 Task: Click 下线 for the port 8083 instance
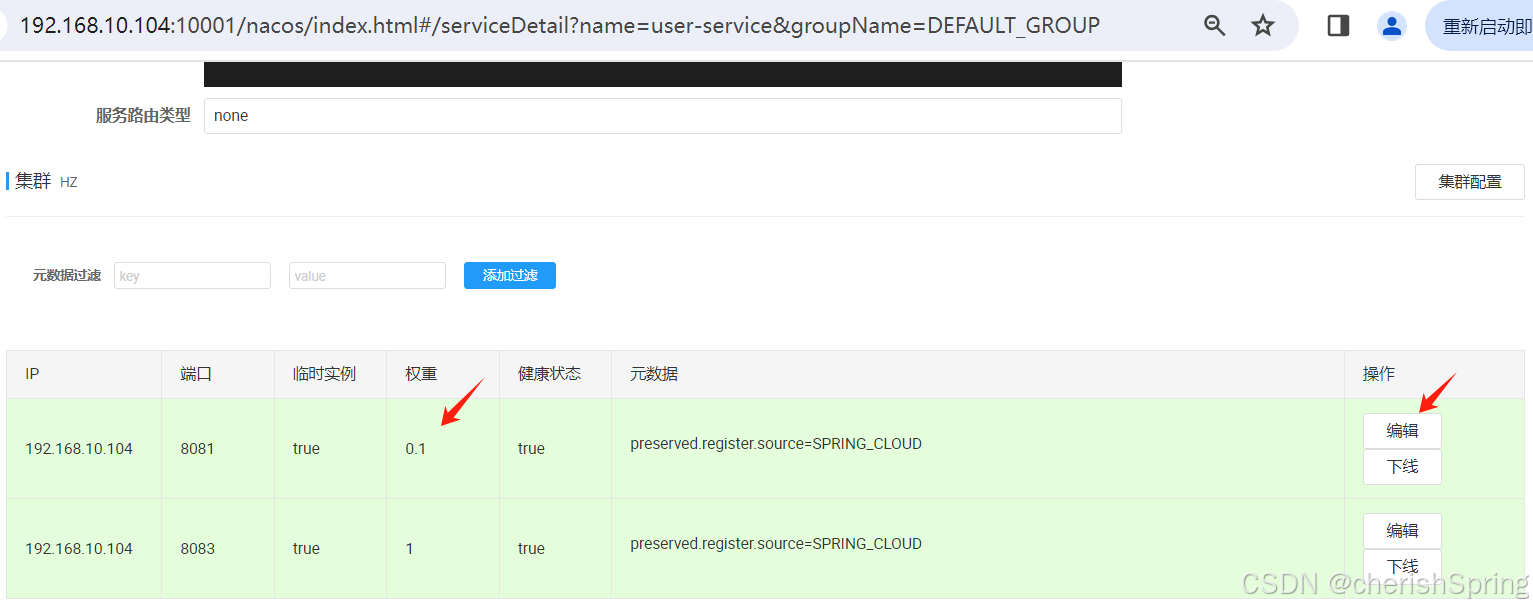[x=1402, y=567]
